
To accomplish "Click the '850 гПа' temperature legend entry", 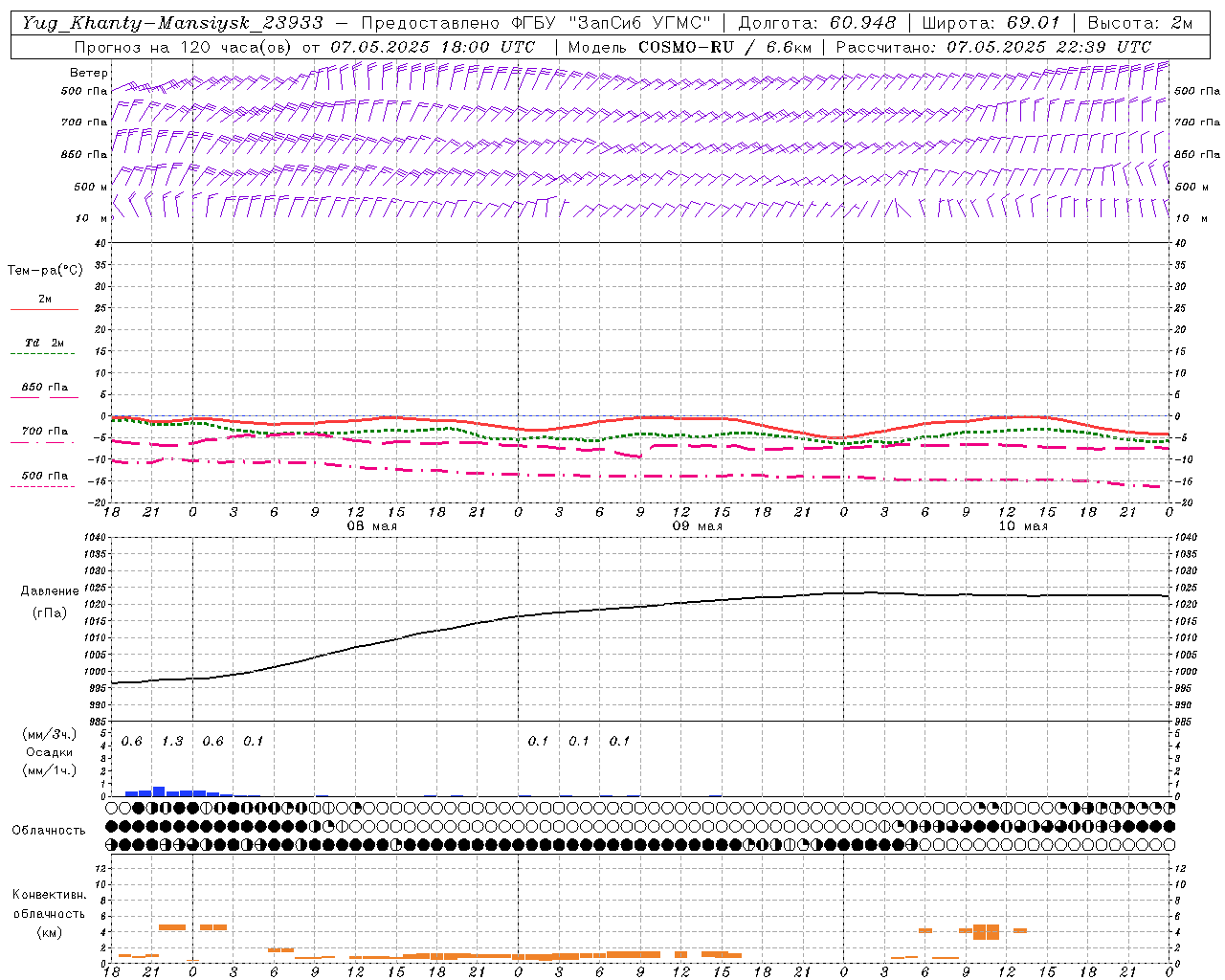I will (x=45, y=388).
